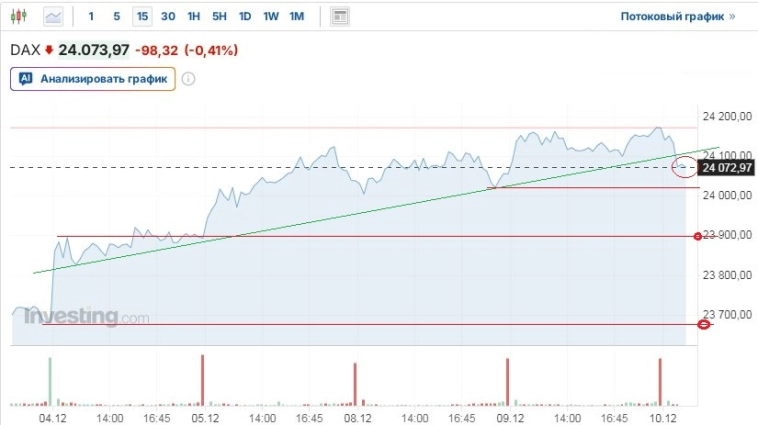Viewport: 758px width, 425px height.
Task: Select the 5-minute timeframe
Action: coord(117,16)
